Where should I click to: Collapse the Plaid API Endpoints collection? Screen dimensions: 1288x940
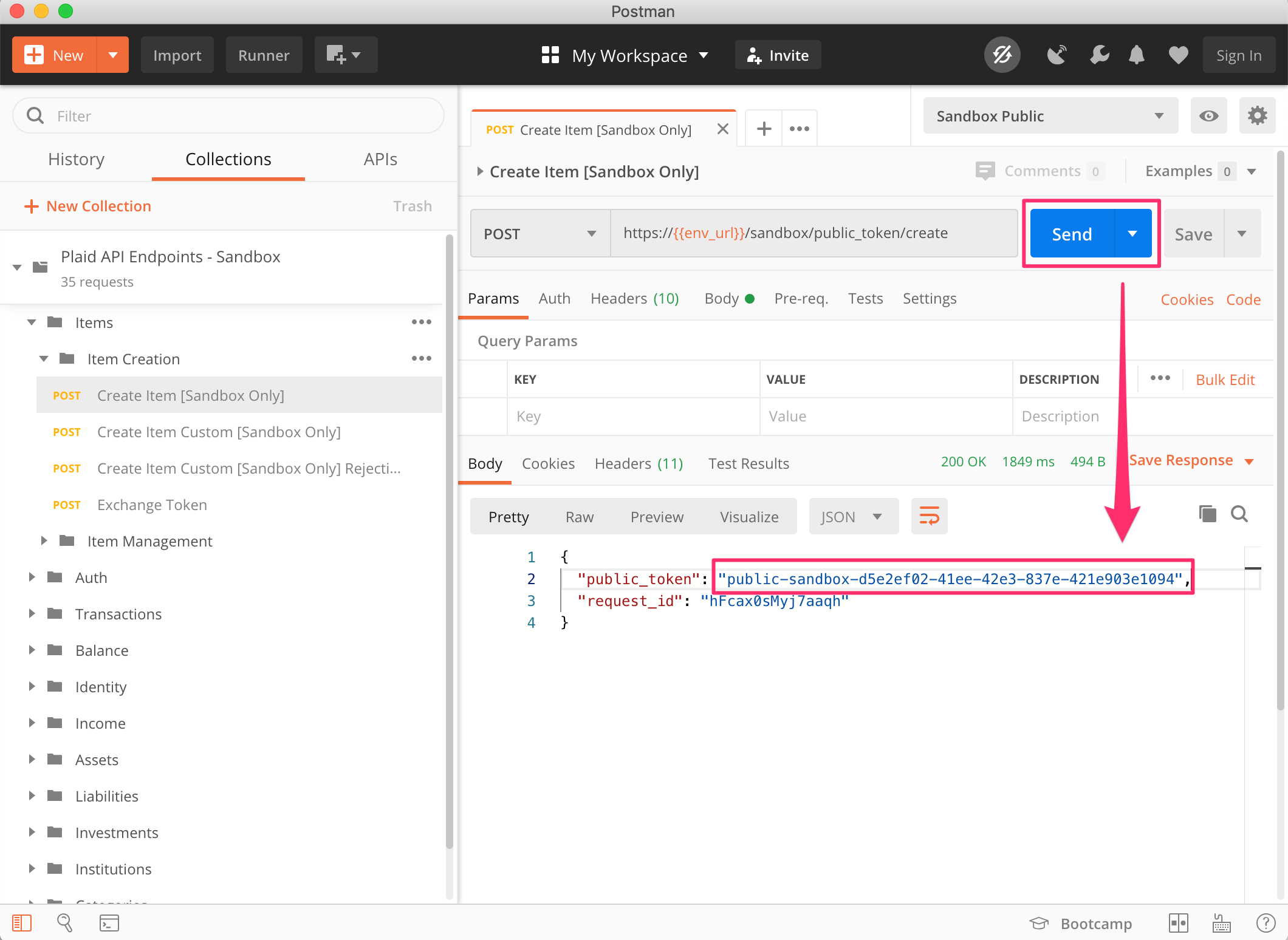coord(17,267)
